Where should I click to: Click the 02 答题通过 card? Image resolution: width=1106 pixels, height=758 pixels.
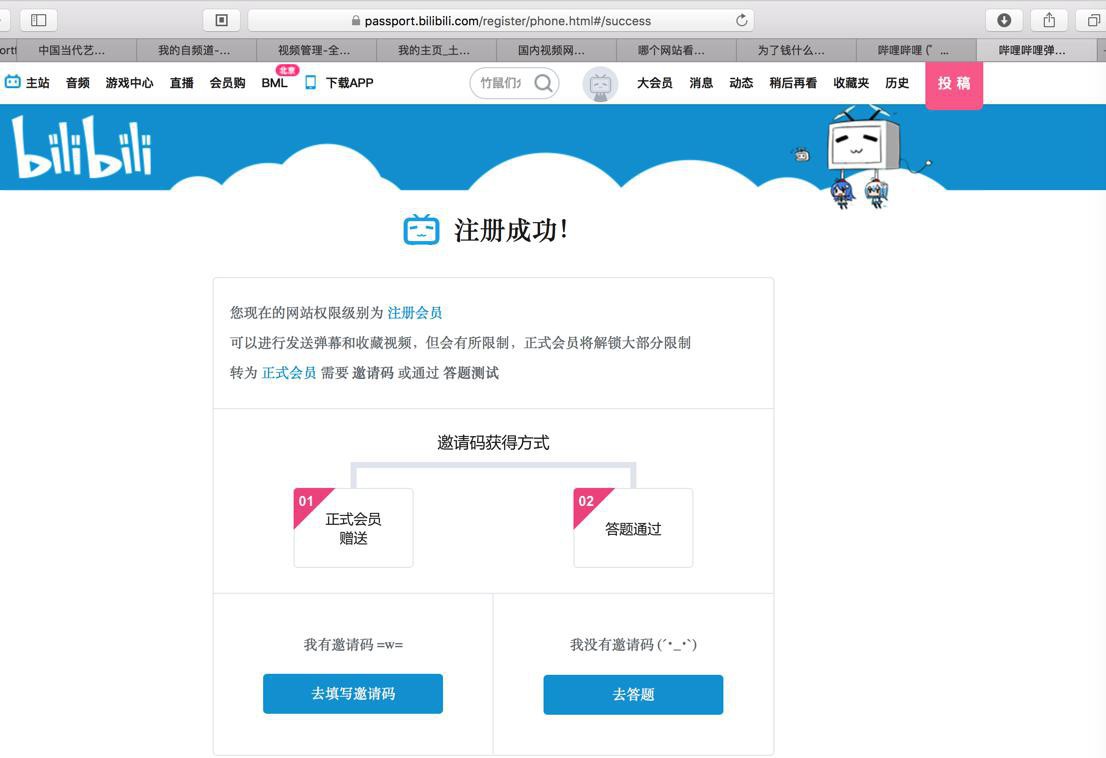(x=633, y=527)
